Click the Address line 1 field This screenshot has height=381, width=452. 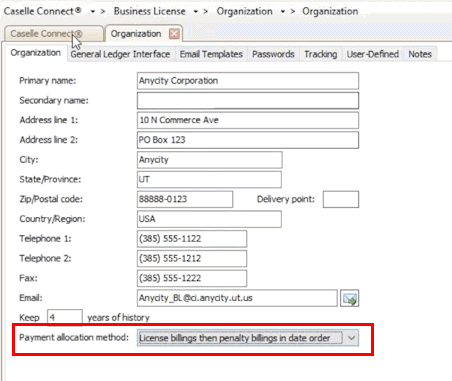tap(248, 120)
